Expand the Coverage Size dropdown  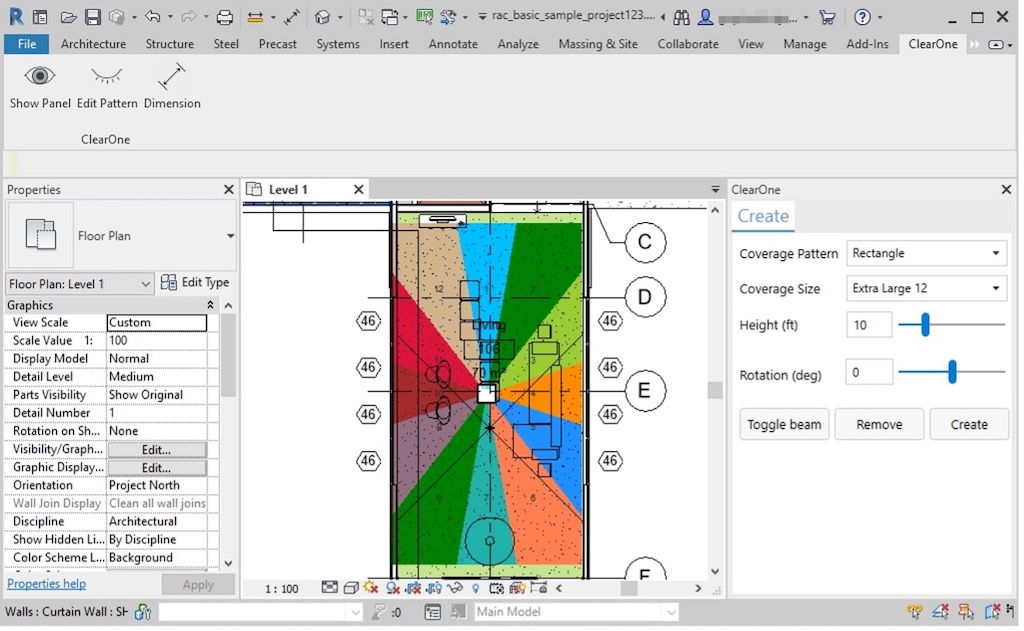(x=926, y=289)
